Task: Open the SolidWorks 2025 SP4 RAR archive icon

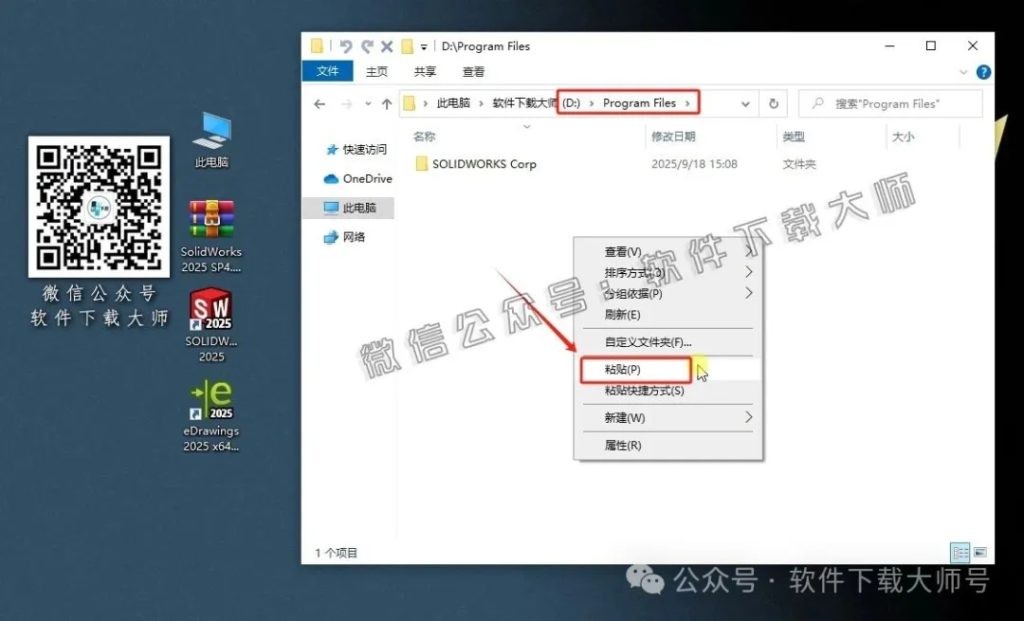Action: tap(211, 218)
